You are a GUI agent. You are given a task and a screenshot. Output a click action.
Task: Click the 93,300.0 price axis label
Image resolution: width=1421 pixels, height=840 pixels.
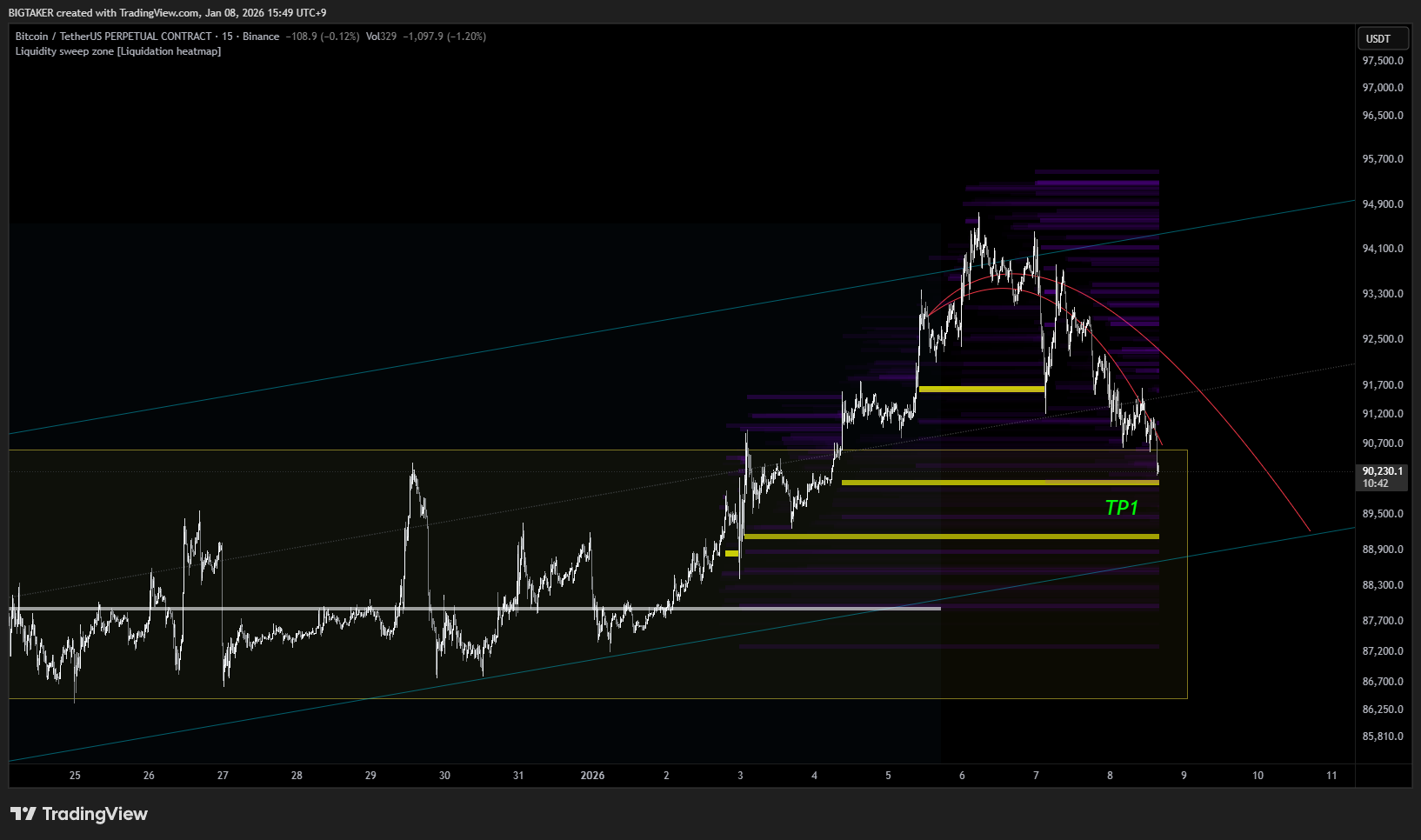click(x=1383, y=294)
